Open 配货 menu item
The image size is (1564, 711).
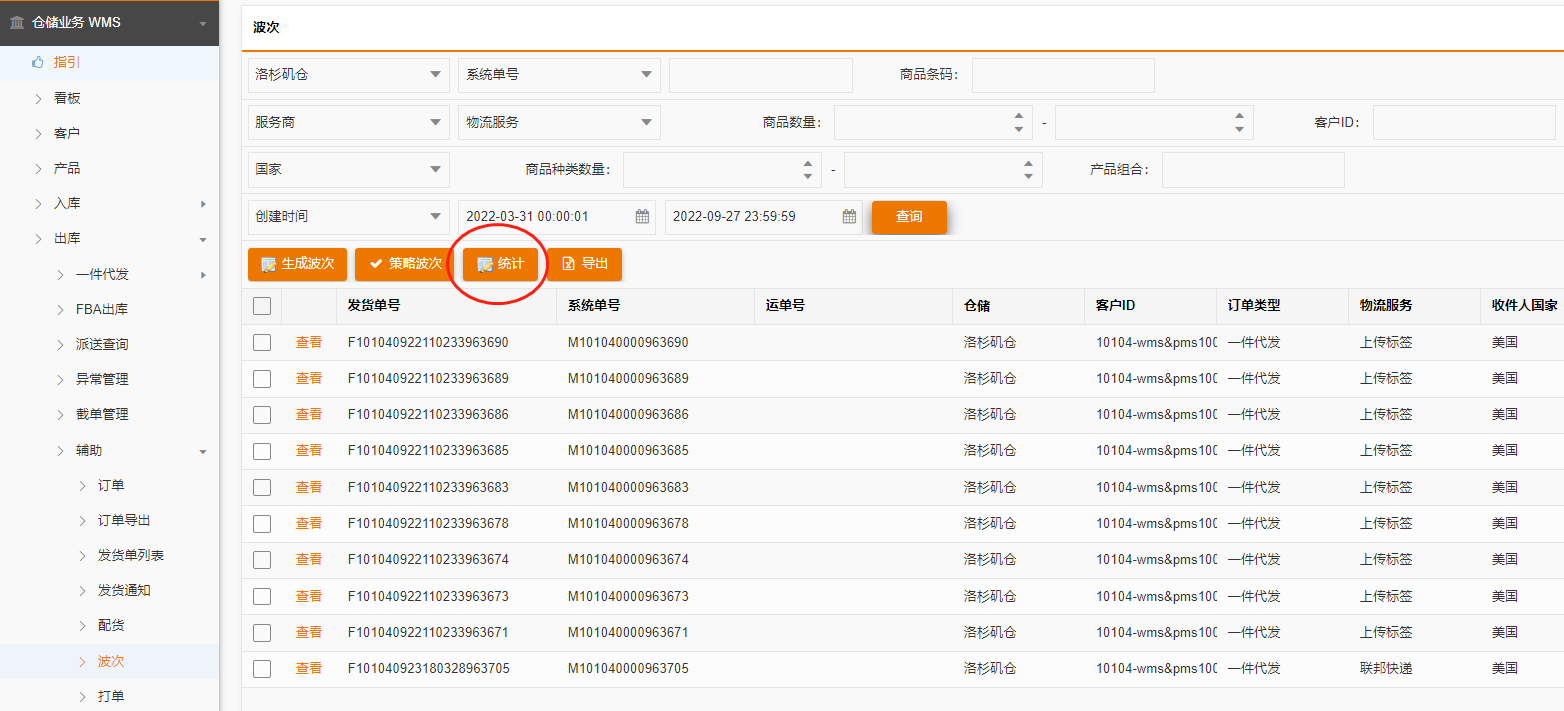pos(109,625)
